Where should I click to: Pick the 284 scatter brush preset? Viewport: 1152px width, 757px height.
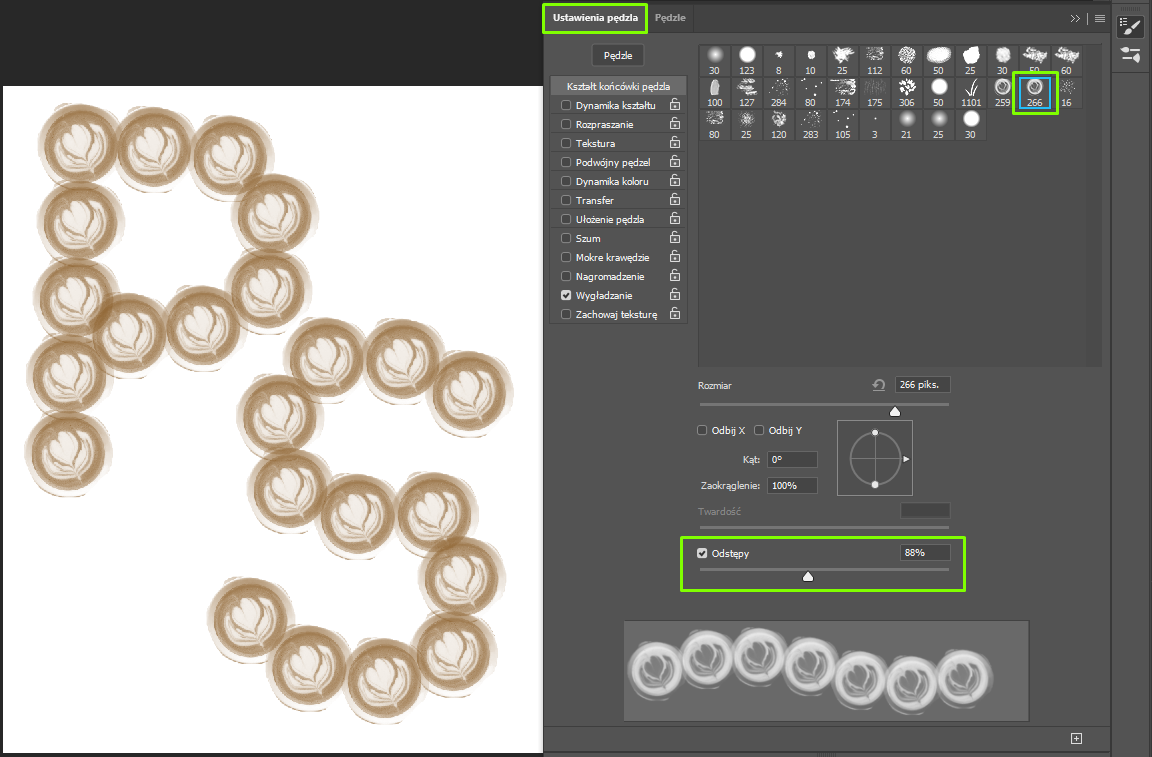point(779,93)
